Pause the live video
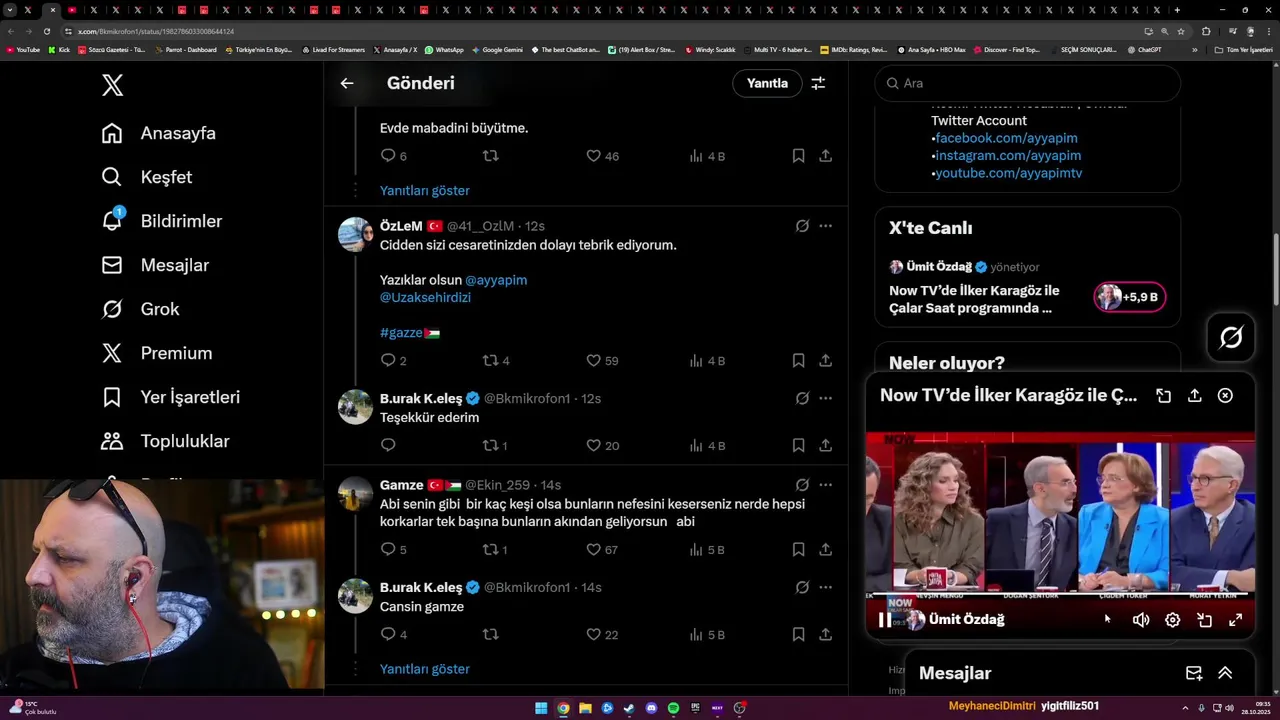The image size is (1280, 720). (x=885, y=620)
